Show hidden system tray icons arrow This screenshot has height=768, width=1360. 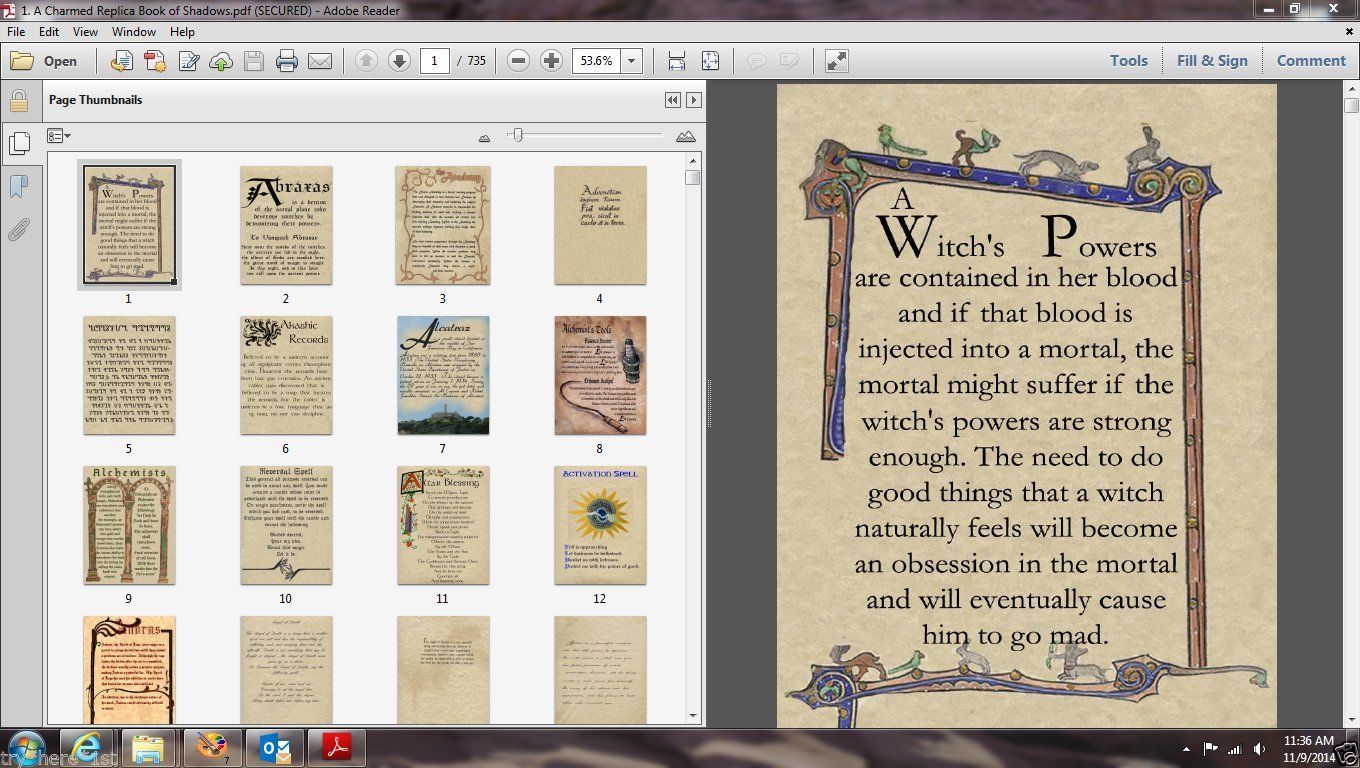(x=1187, y=748)
